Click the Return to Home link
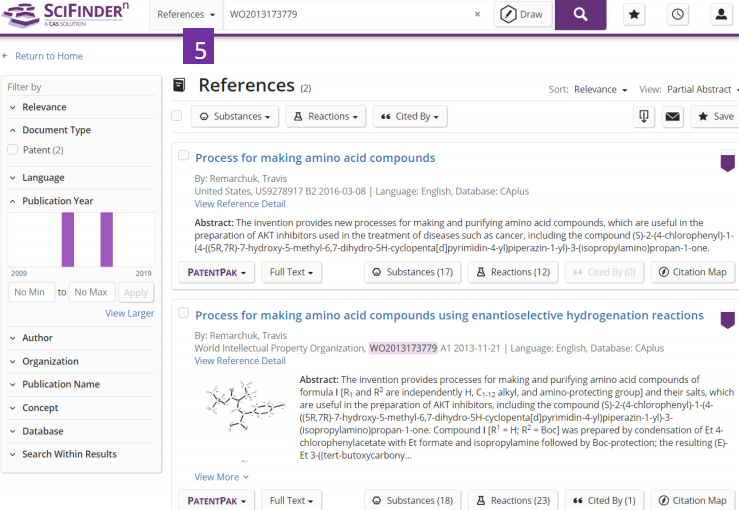 point(48,56)
